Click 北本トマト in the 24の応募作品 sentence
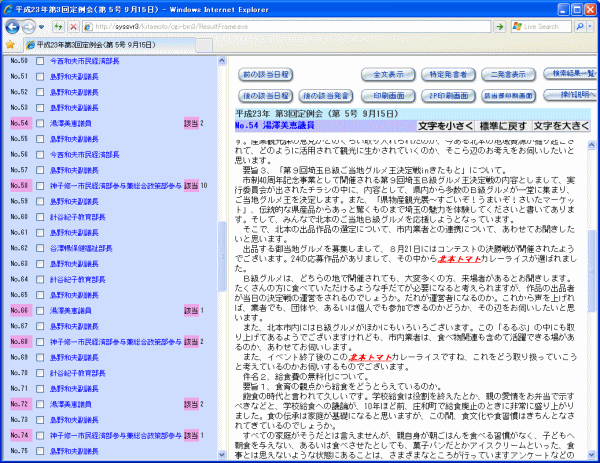Screen dimensions: 600x463 [459, 259]
